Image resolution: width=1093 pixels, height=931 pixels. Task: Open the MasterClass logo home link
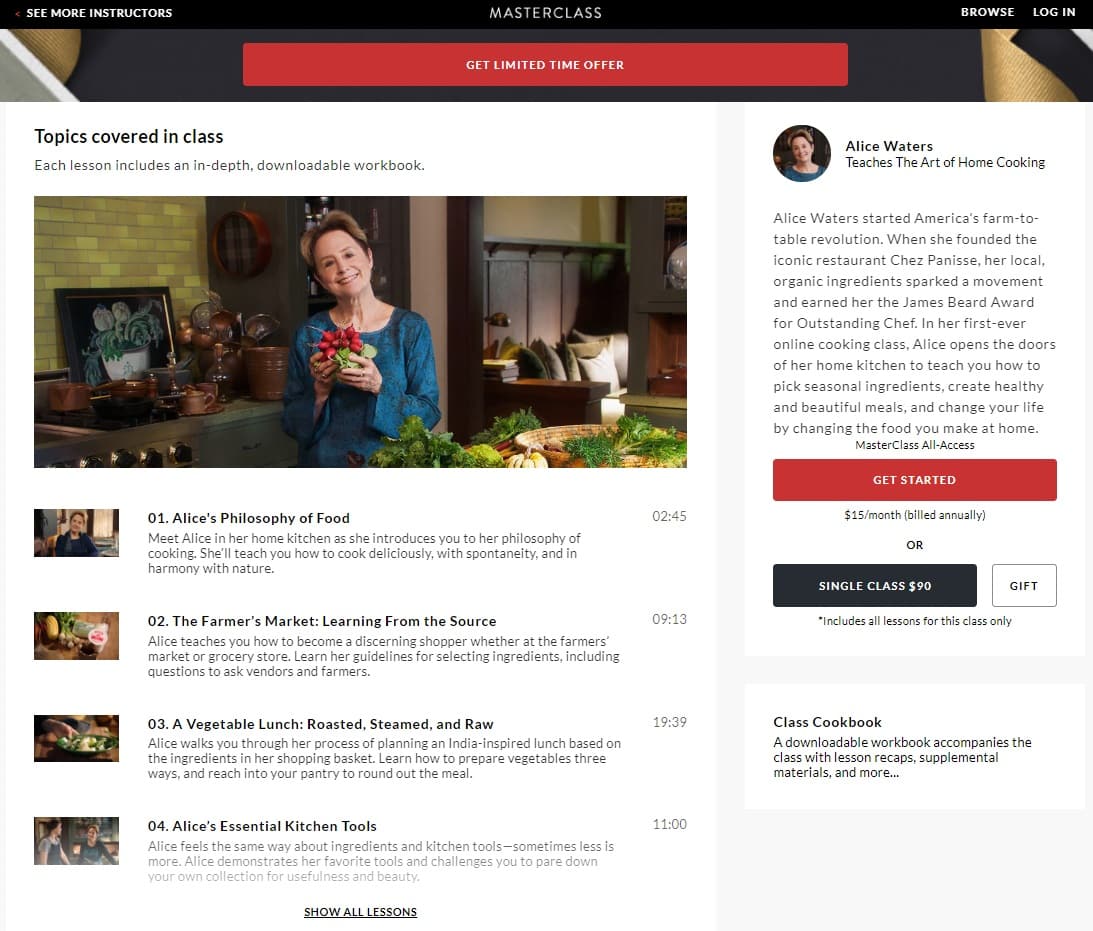click(x=545, y=13)
